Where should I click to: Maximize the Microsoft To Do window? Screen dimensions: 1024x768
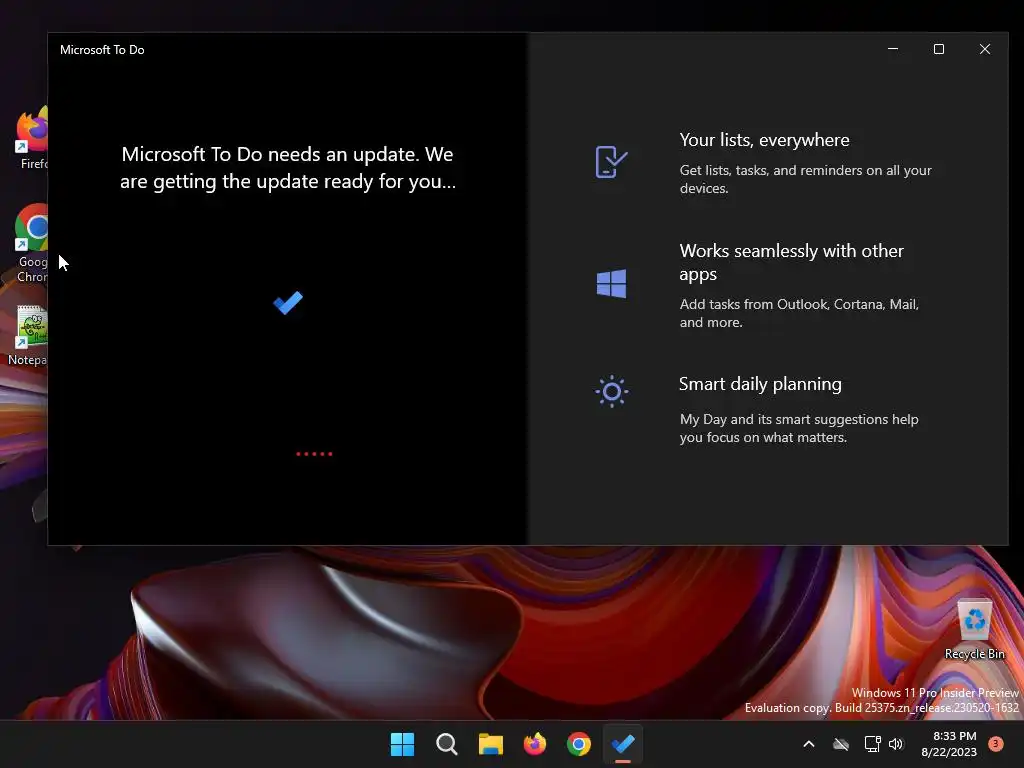[x=938, y=49]
